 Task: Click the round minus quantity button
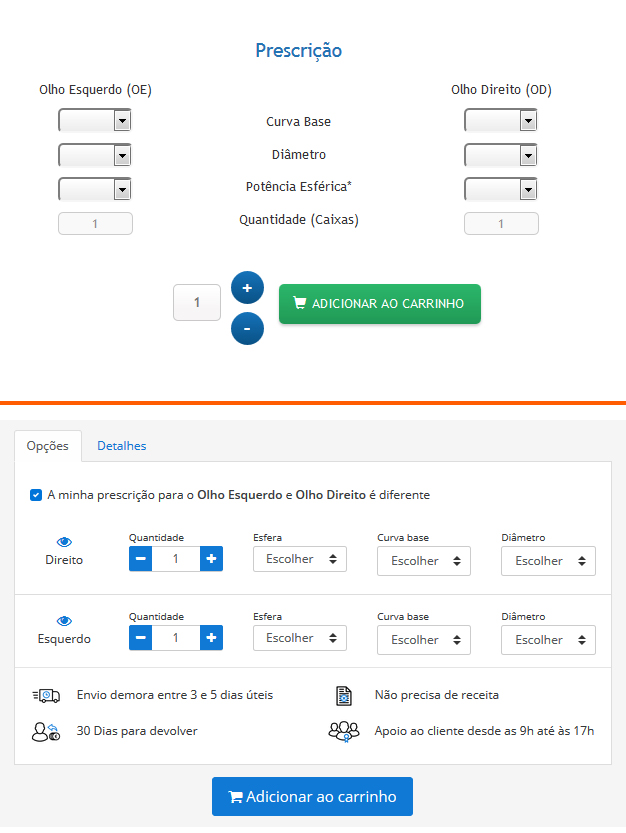pyautogui.click(x=247, y=328)
